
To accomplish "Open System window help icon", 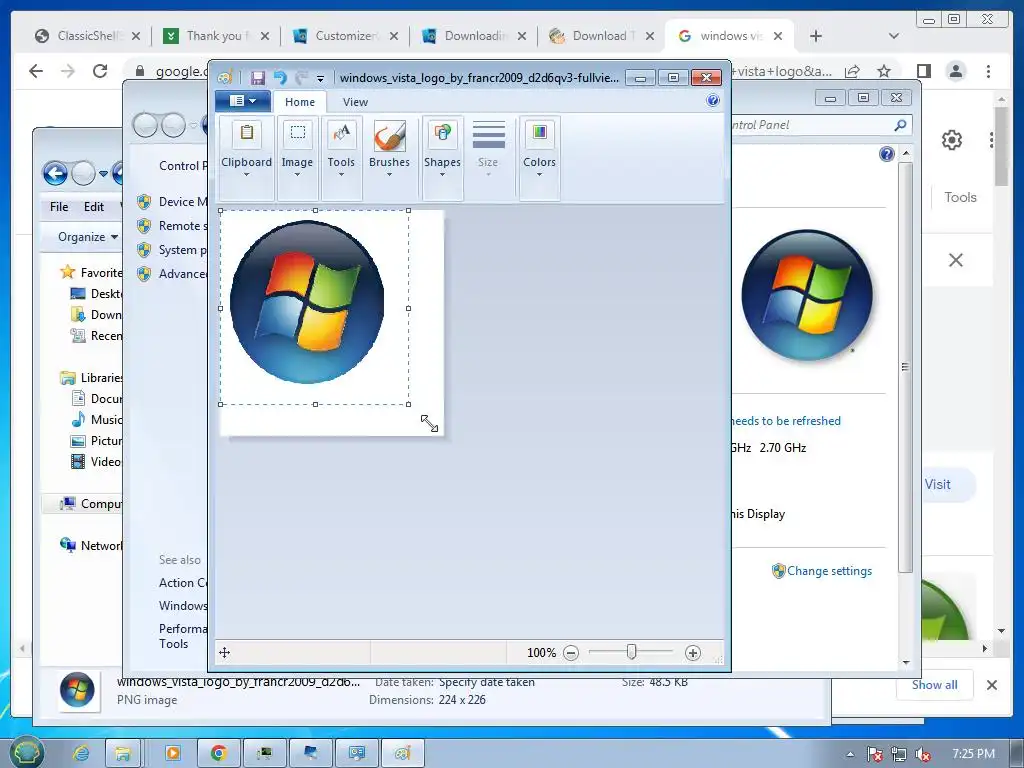I will pos(886,154).
